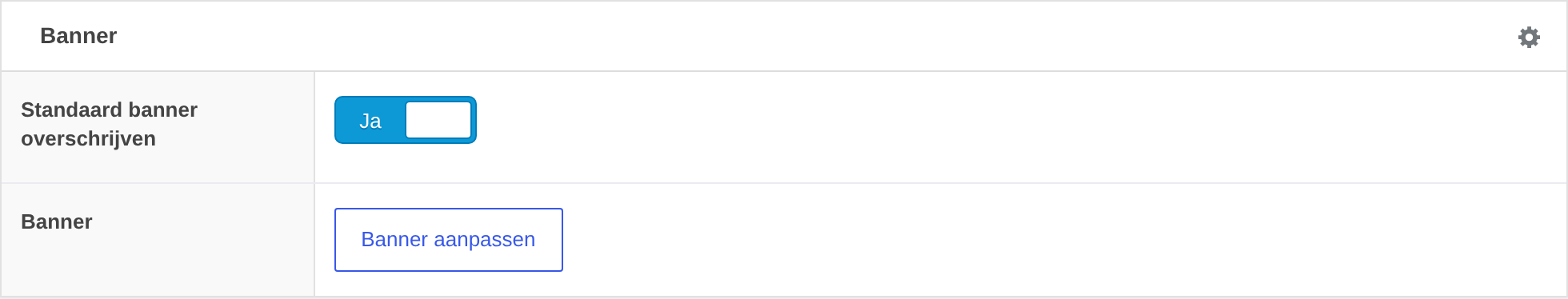The width and height of the screenshot is (1568, 299).
Task: Disable the standard banner override toggle
Action: click(x=406, y=120)
